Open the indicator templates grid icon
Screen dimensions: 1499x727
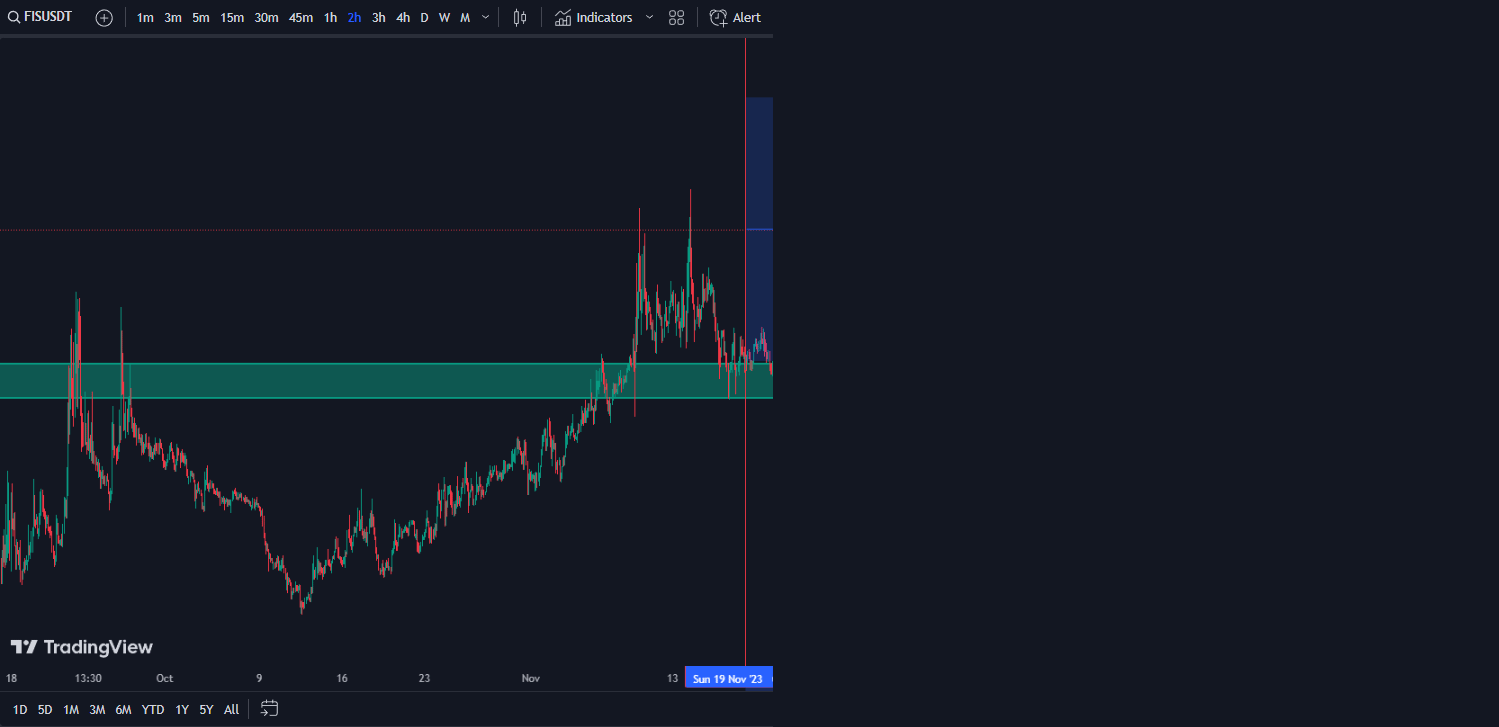point(677,18)
